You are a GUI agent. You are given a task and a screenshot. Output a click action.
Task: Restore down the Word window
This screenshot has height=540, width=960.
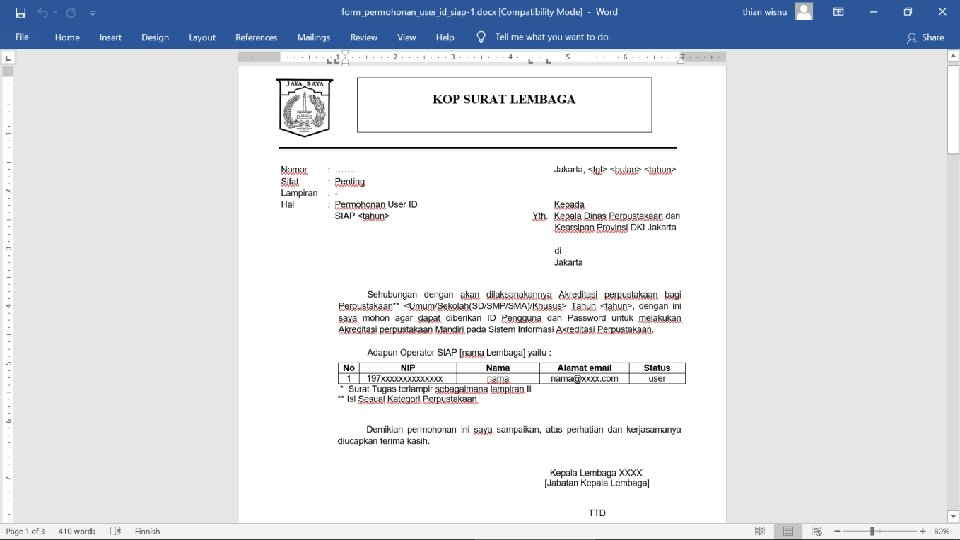point(907,12)
